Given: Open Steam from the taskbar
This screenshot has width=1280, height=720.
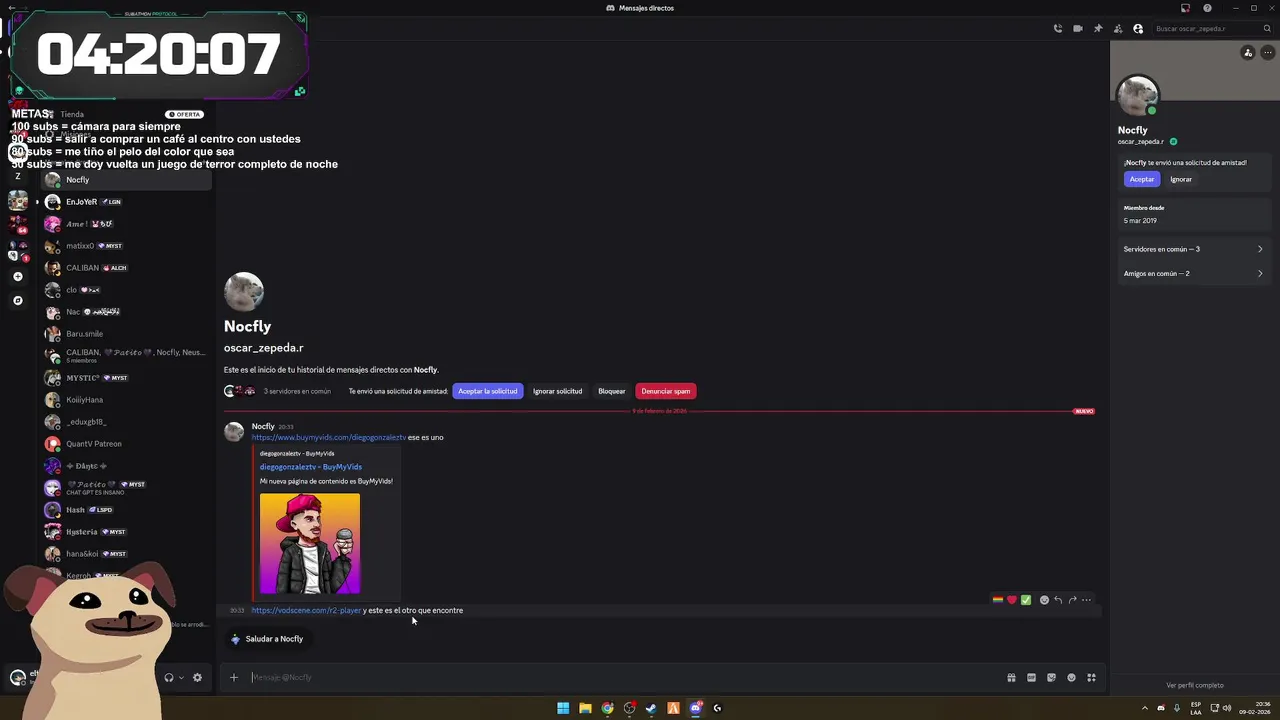Looking at the screenshot, I should (651, 708).
